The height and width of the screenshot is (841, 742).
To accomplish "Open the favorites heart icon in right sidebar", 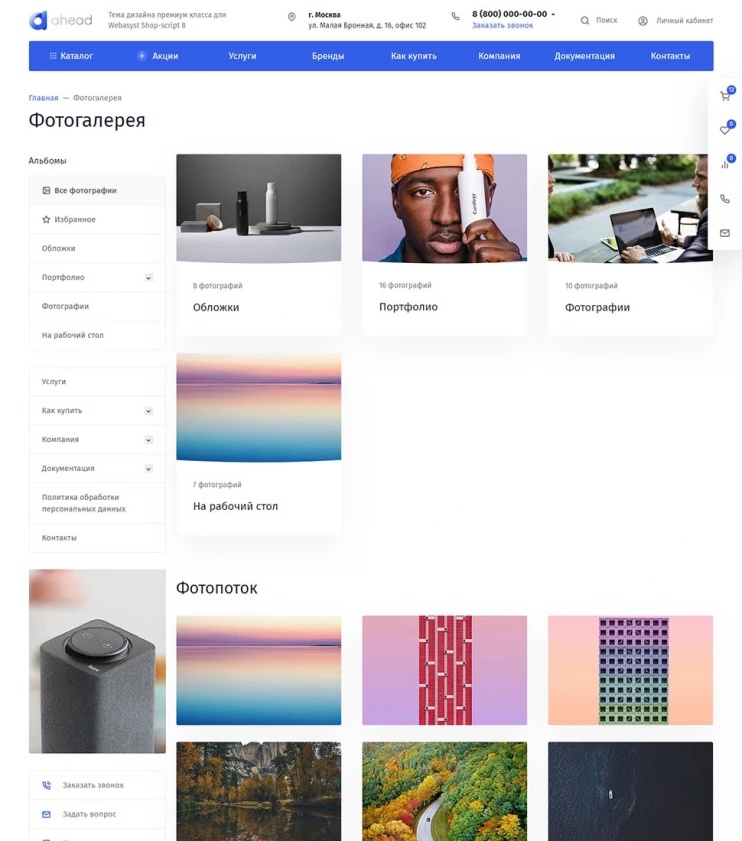I will [725, 130].
